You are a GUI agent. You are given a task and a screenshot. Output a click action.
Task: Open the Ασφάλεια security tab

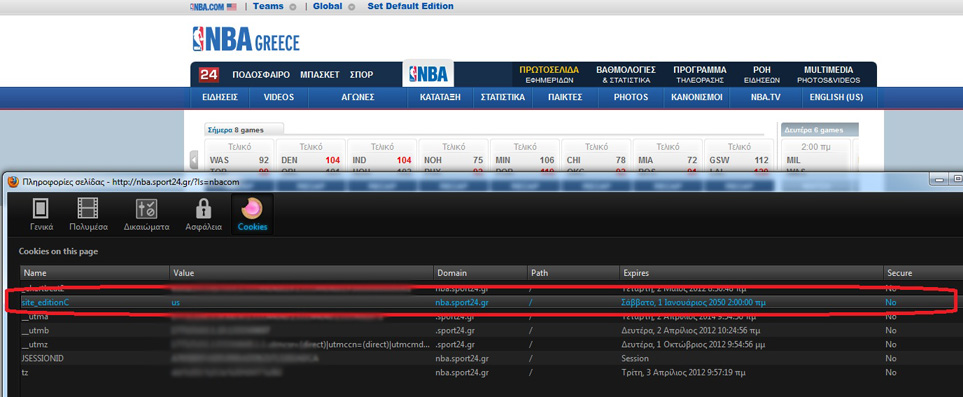click(x=203, y=214)
